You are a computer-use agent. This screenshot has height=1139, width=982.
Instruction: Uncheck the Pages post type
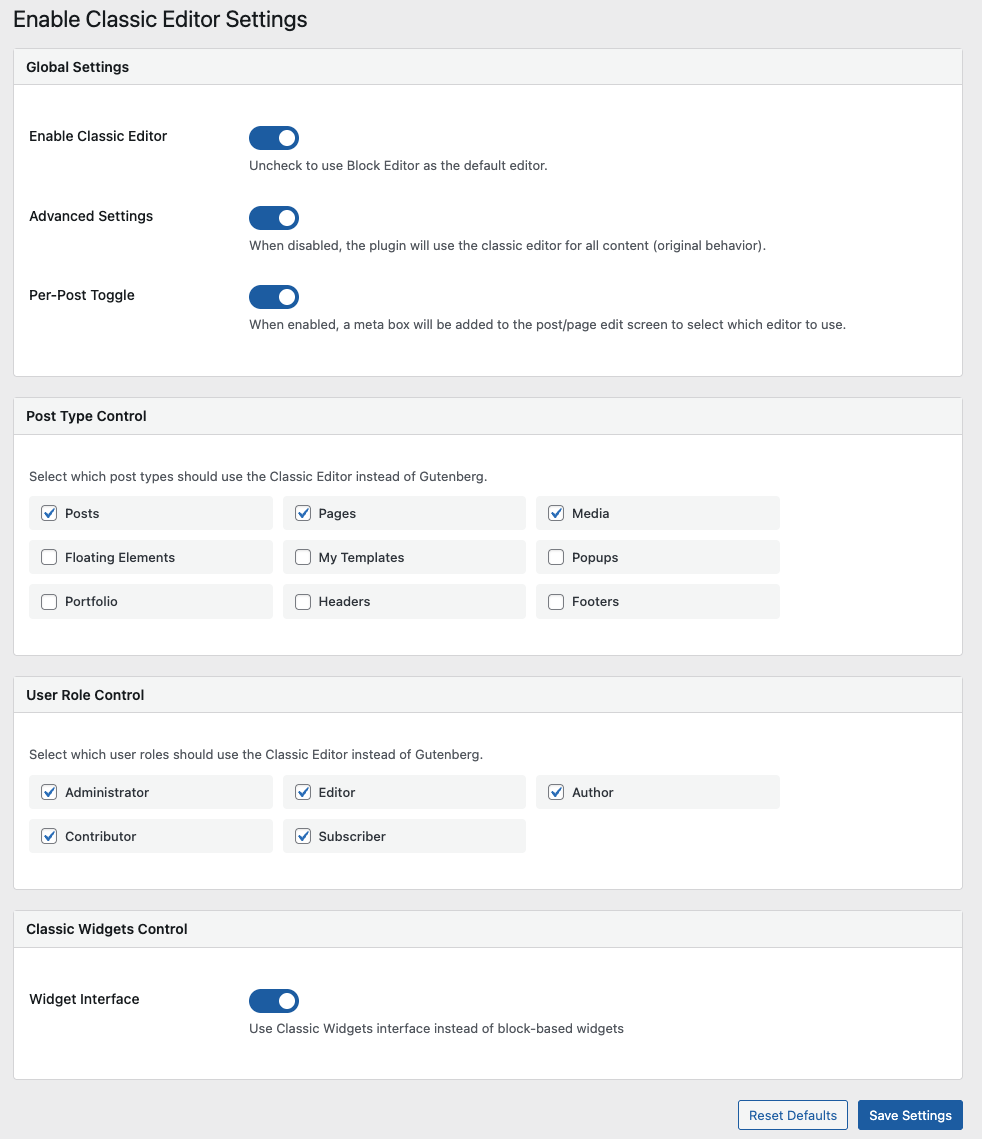[303, 513]
